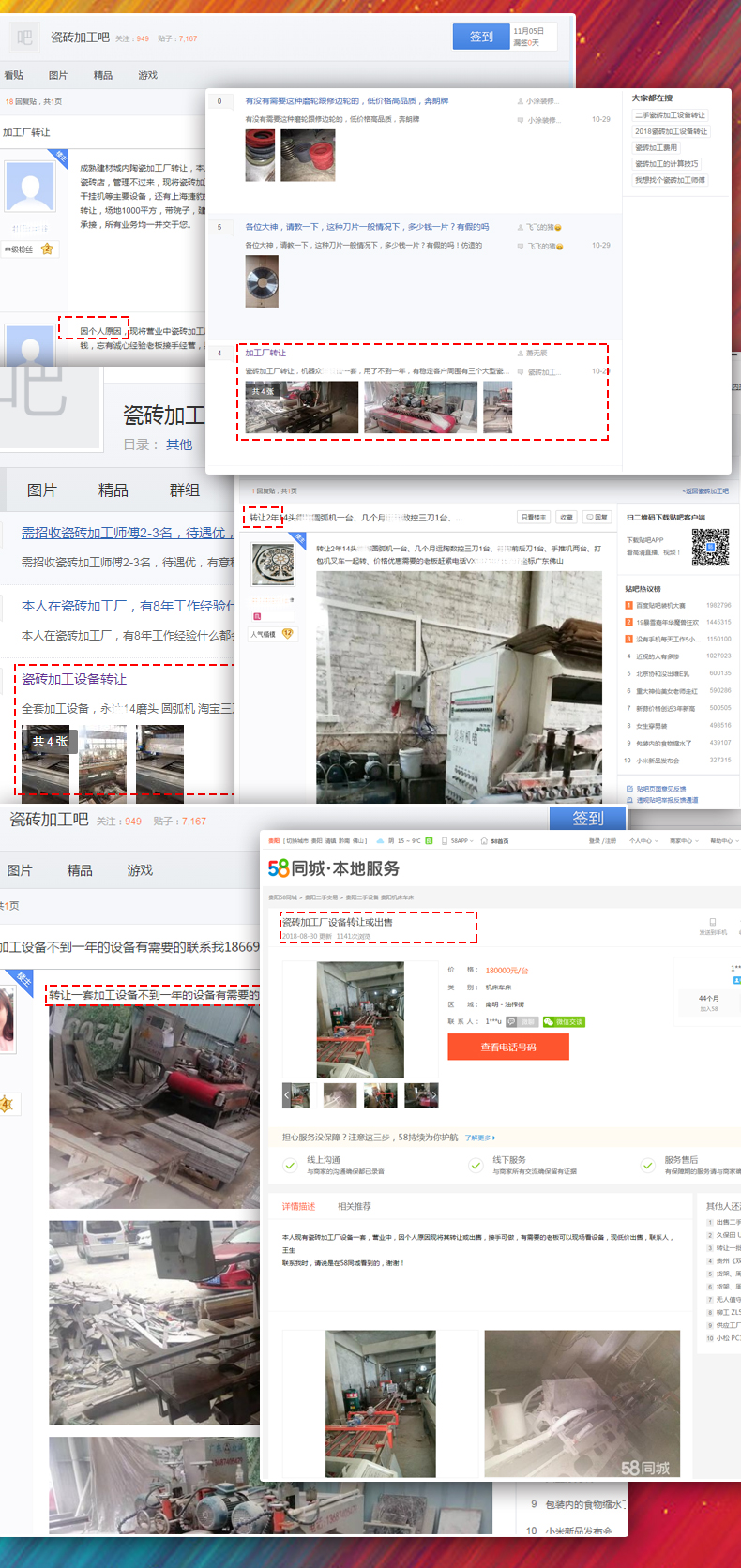
Task: Open 加工厂转让 thread with 4 replies
Action: pyautogui.click(x=265, y=353)
